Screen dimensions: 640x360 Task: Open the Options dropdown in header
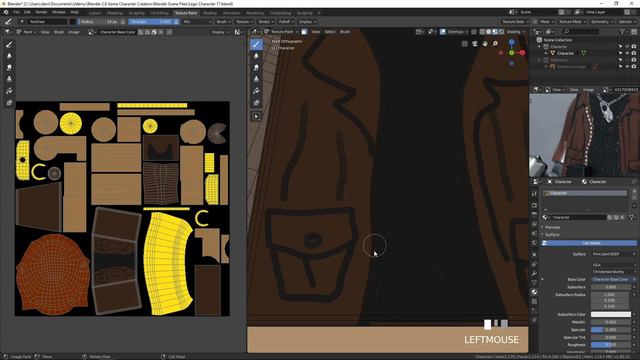coord(627,22)
